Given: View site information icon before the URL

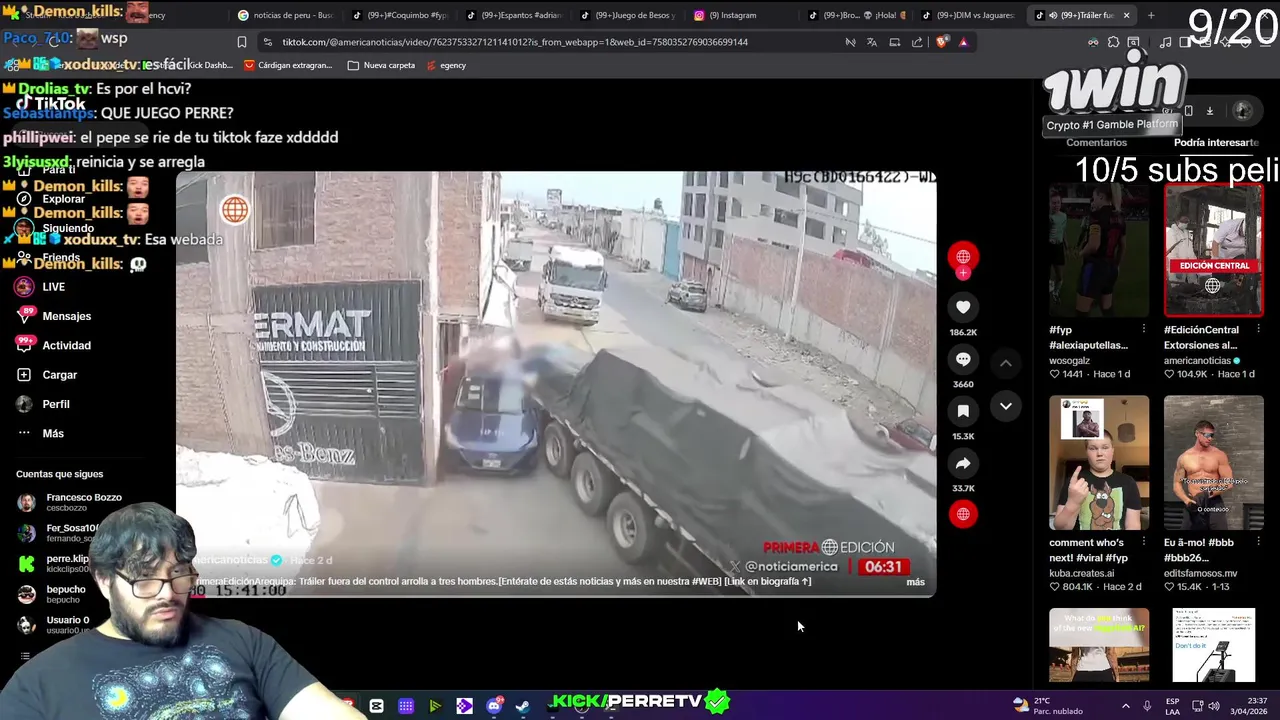Looking at the screenshot, I should click(268, 42).
